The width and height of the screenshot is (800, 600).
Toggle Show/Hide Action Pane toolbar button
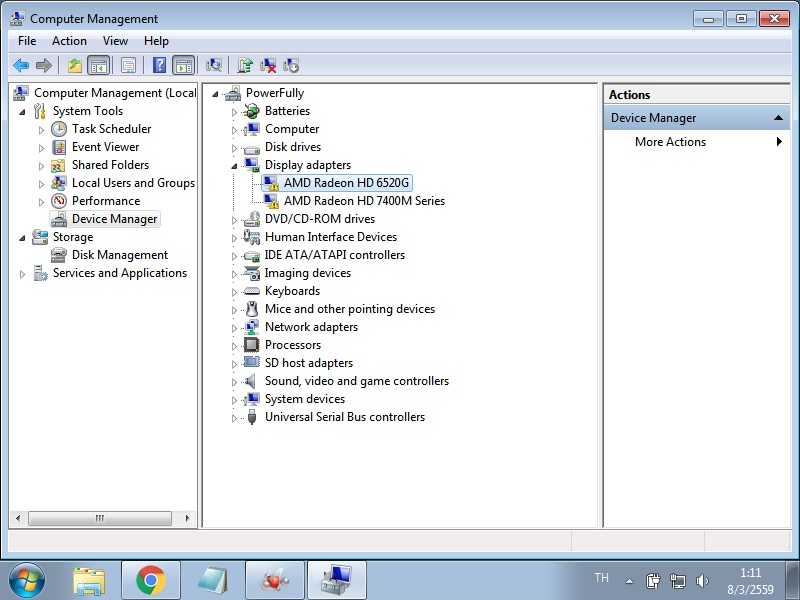coord(183,66)
